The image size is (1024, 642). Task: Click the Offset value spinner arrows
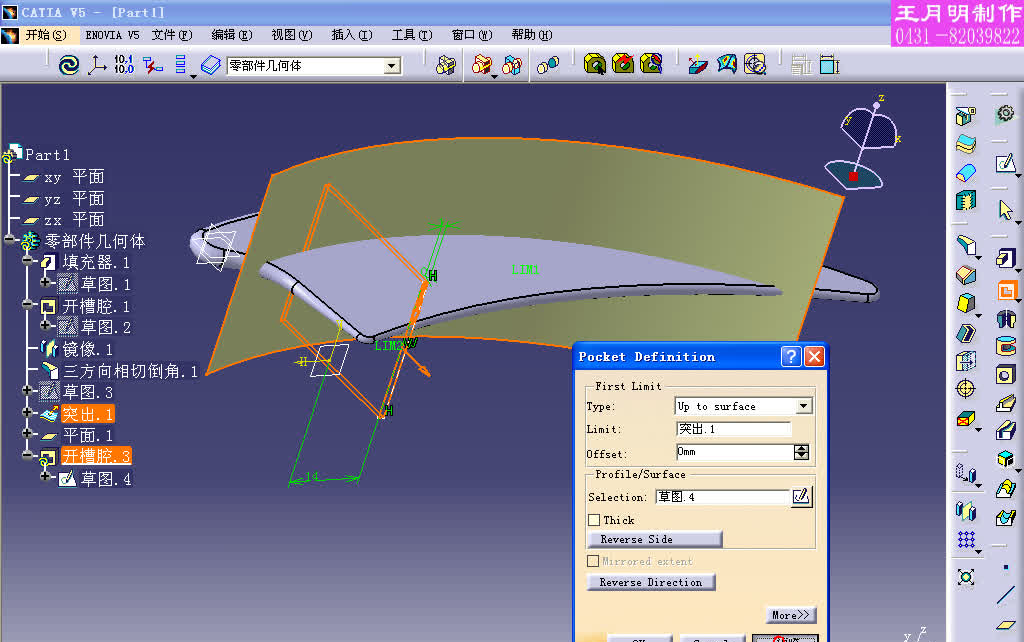tap(801, 452)
